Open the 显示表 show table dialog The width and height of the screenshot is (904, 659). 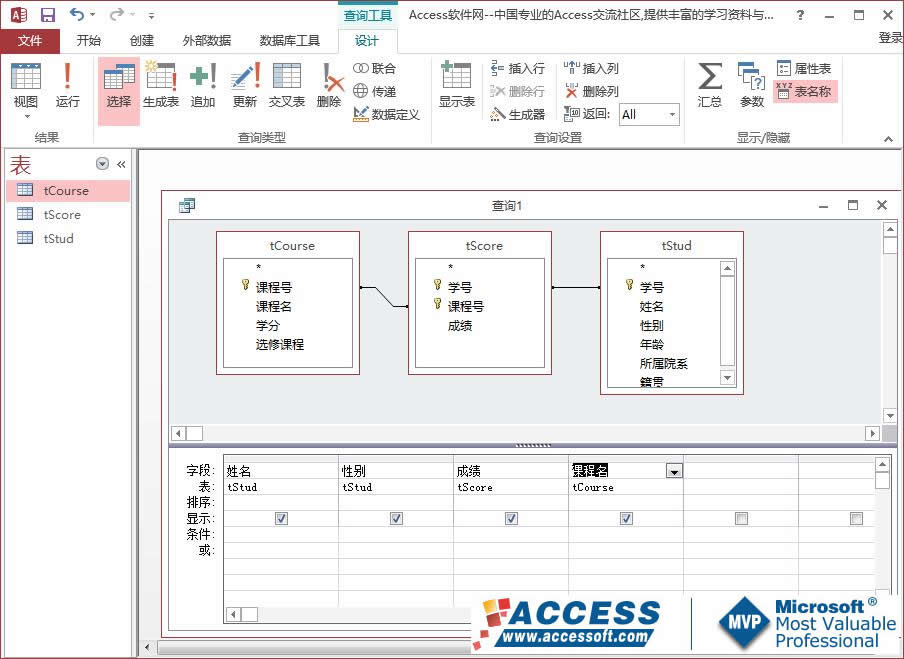click(457, 85)
